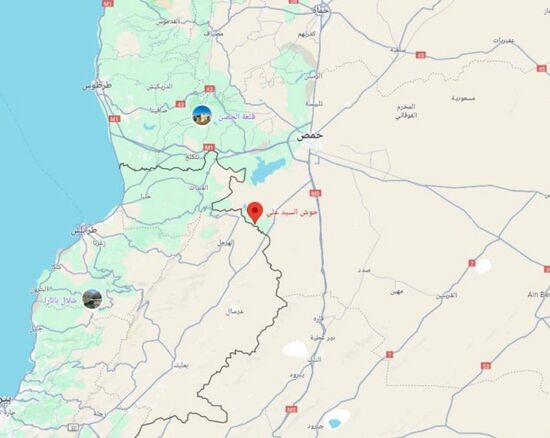Open the قلعة الحصن landmark photo marker

[202, 116]
